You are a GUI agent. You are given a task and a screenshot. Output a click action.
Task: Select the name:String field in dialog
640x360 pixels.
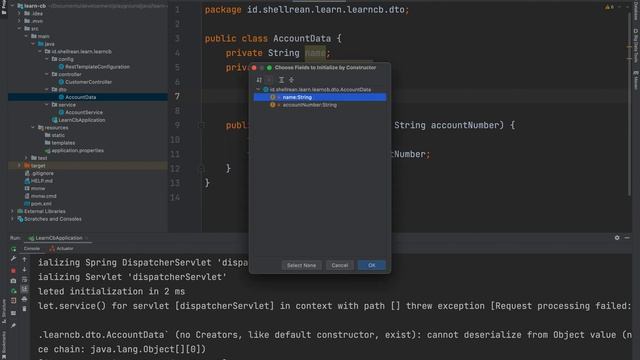pyautogui.click(x=320, y=97)
